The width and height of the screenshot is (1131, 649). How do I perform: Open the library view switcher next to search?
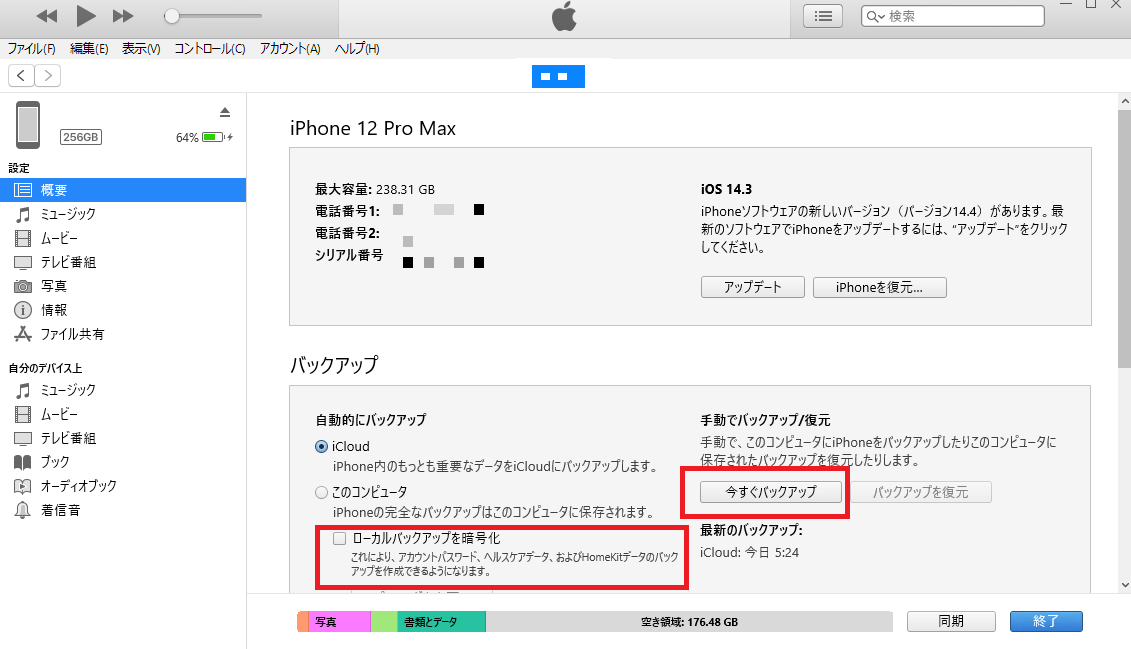click(x=822, y=16)
